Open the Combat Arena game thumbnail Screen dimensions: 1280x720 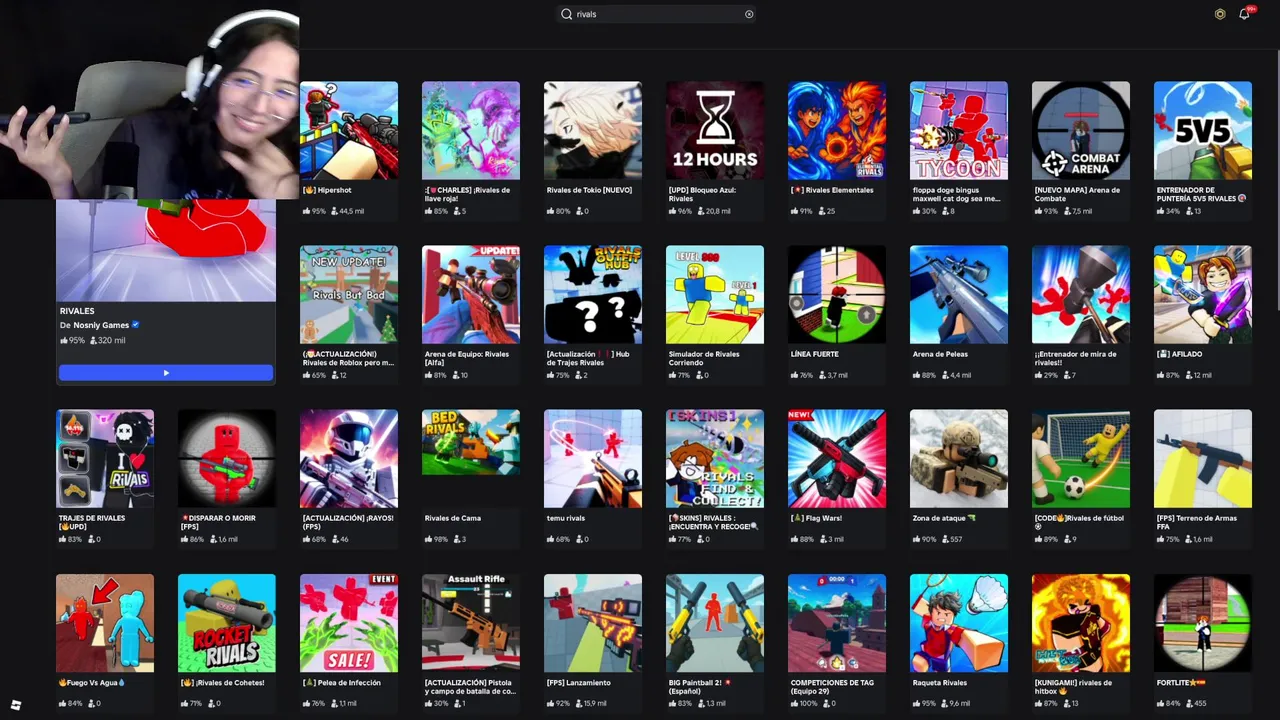tap(1081, 131)
